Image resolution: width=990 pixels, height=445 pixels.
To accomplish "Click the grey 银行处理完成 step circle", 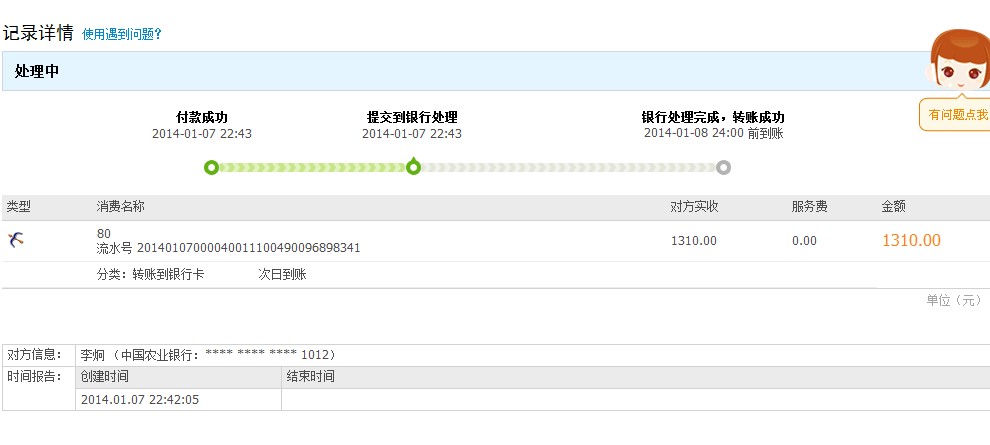I will [x=723, y=167].
